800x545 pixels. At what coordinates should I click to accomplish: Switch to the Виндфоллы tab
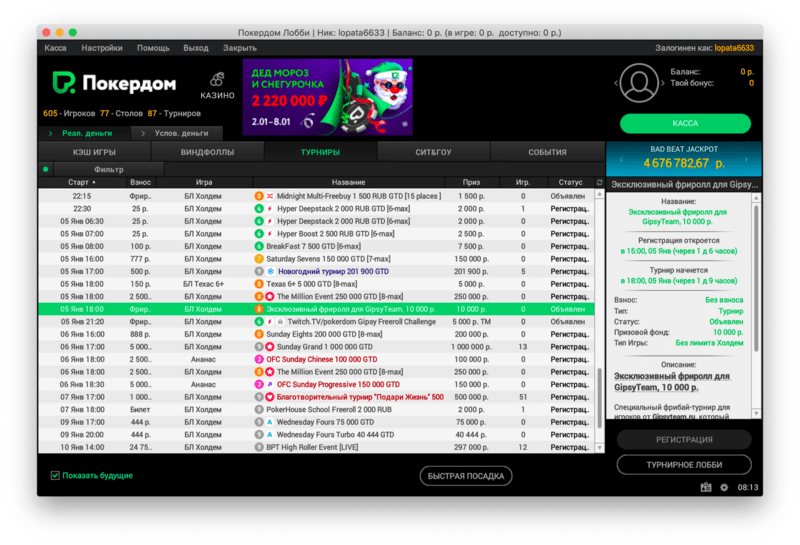(x=207, y=151)
